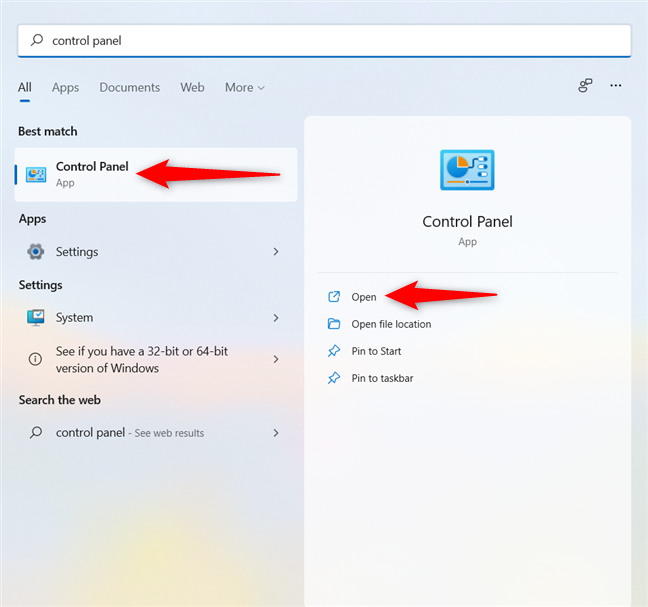Screen dimensions: 648x607
Task: Open See if you have a 32-bit or 64-bit result
Action: click(x=156, y=359)
